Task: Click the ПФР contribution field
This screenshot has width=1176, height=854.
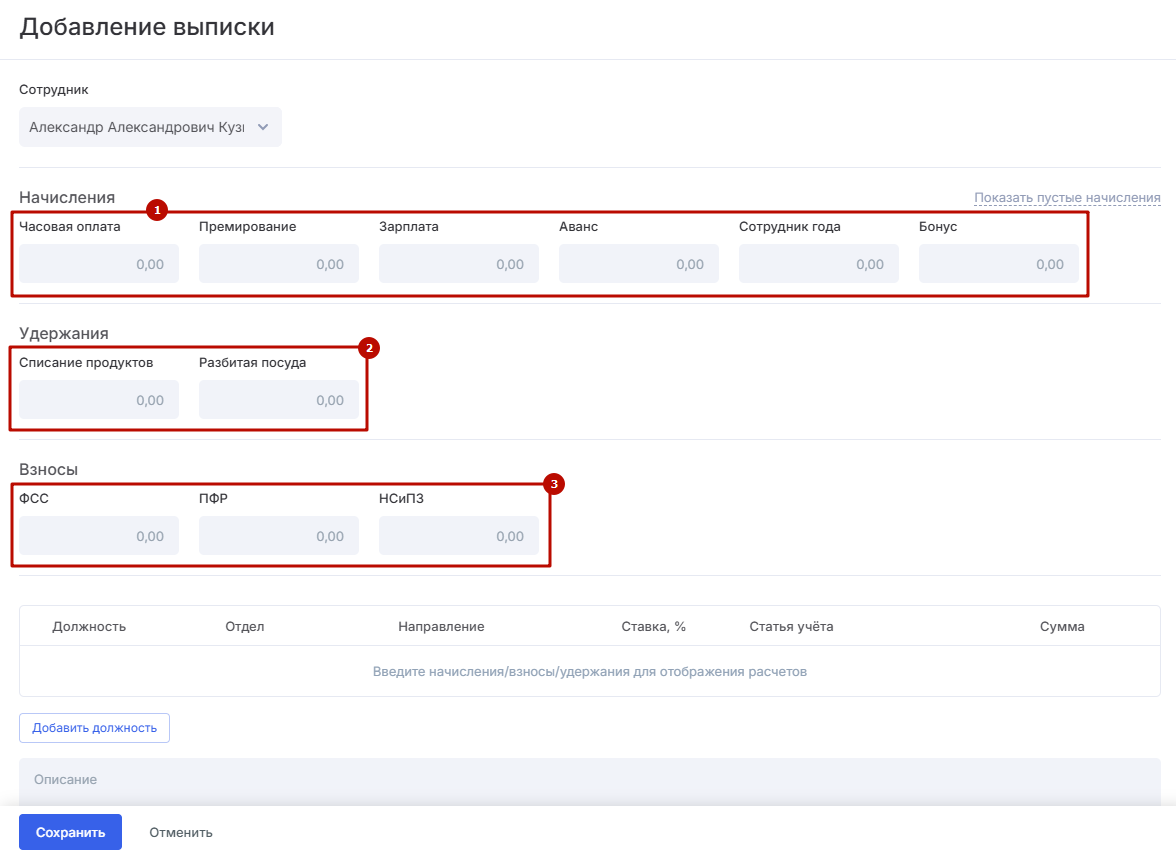Action: click(x=279, y=536)
